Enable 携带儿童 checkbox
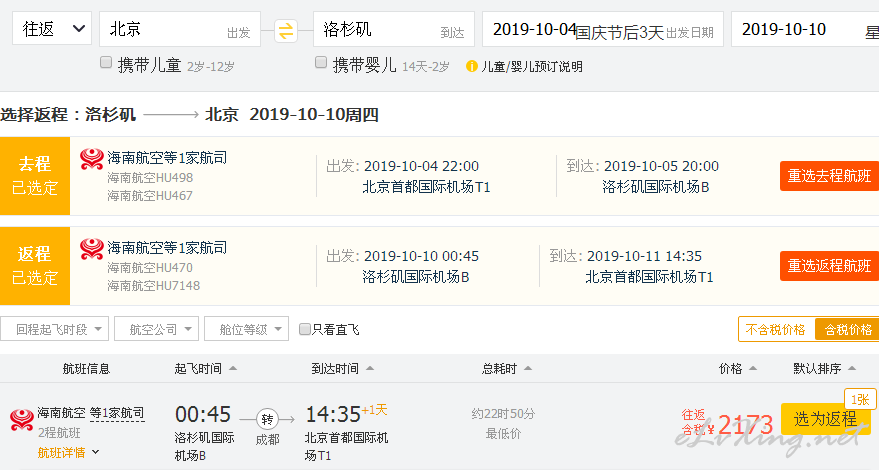 click(106, 62)
